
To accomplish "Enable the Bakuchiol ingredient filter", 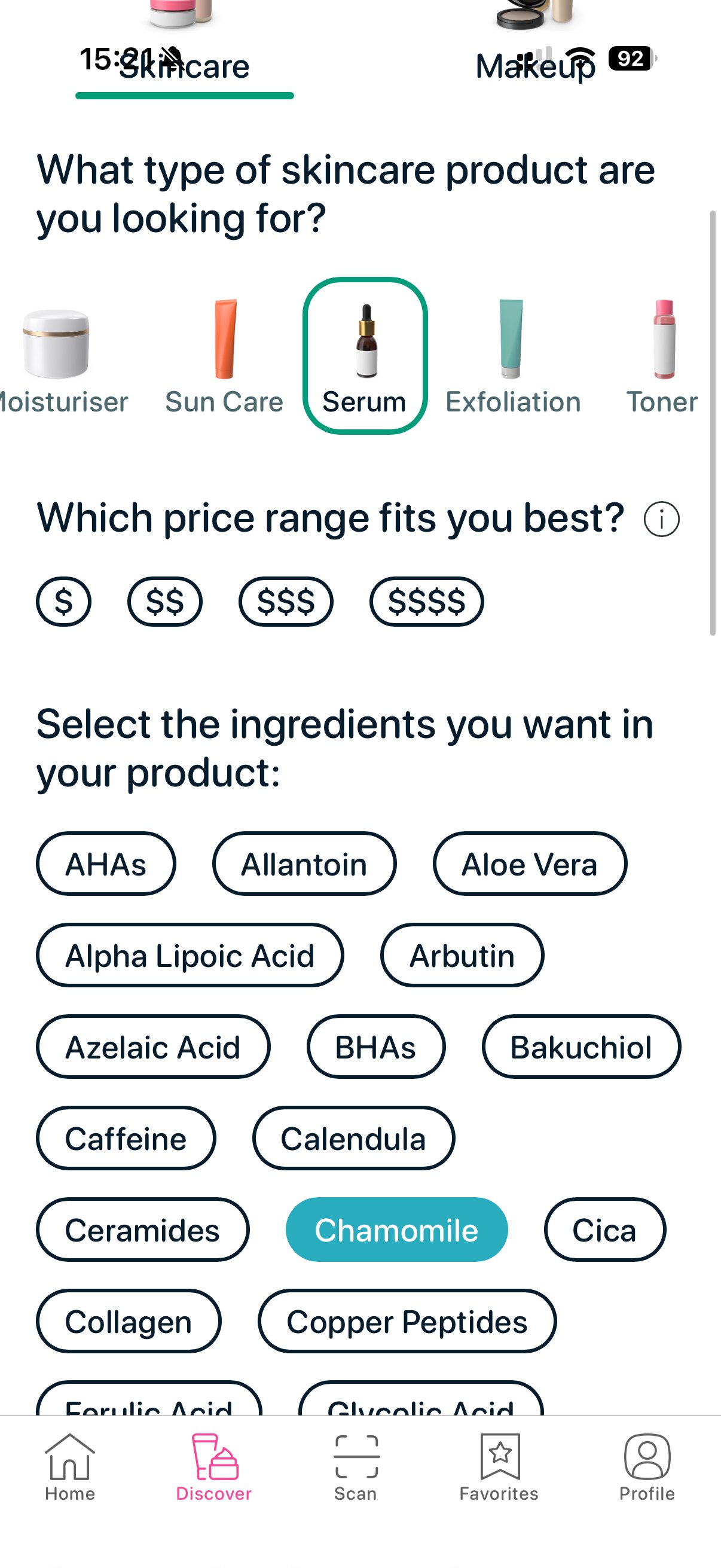I will coord(581,1047).
